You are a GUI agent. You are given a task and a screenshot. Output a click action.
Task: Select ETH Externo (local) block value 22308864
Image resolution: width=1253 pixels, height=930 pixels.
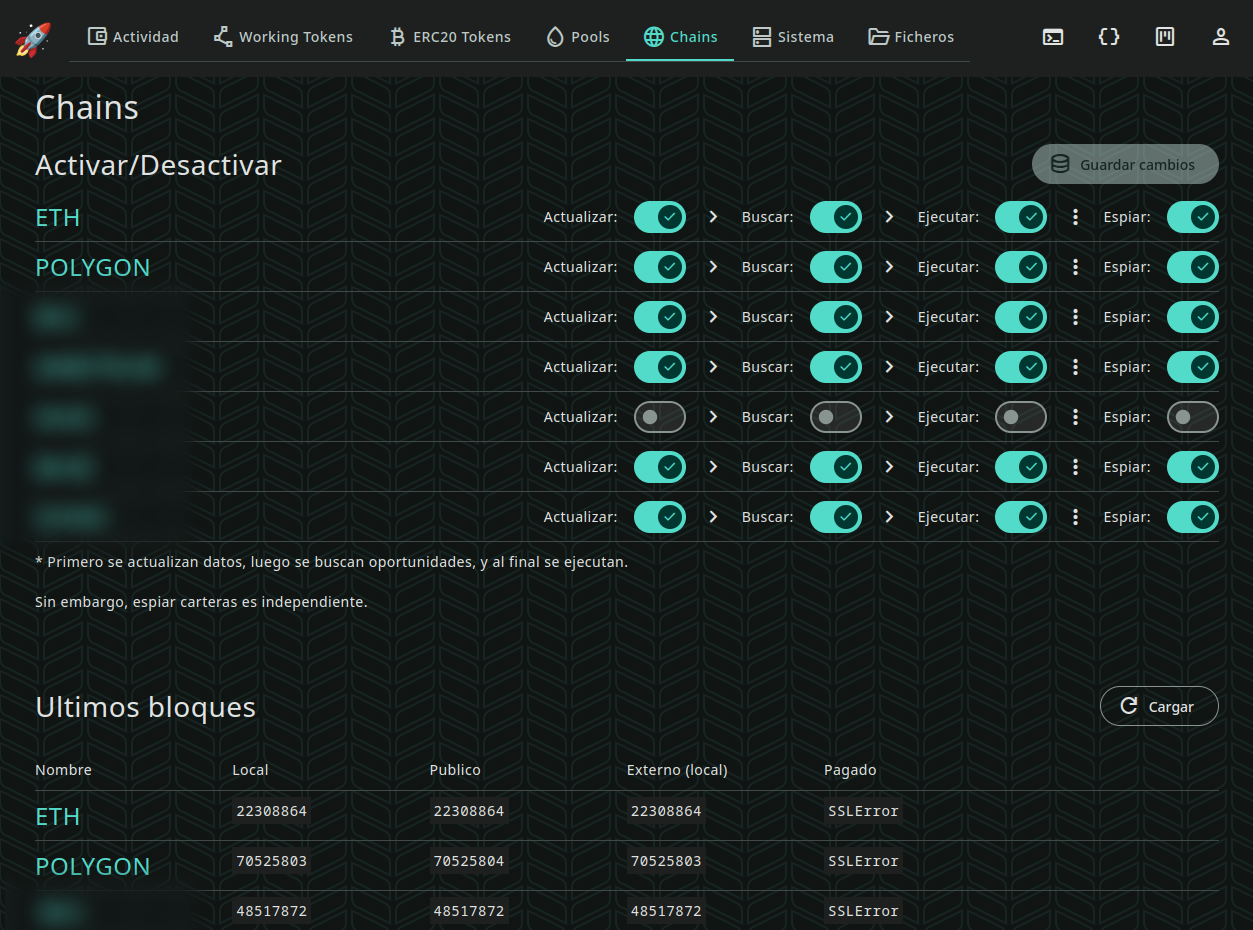(666, 811)
